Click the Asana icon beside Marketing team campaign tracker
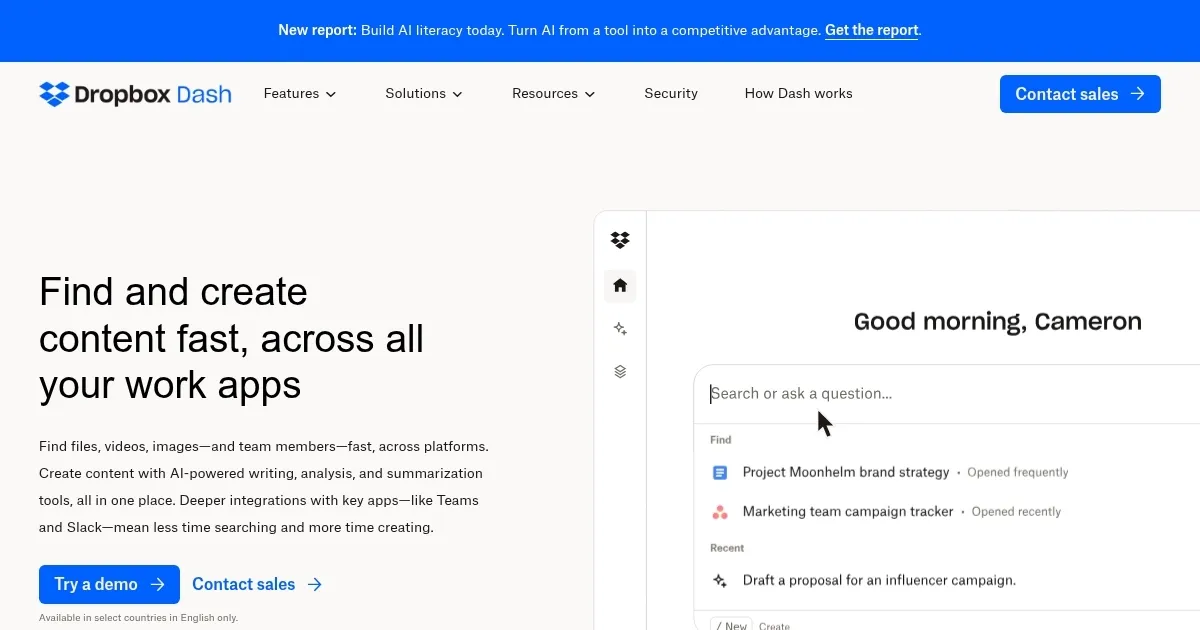 pos(720,511)
